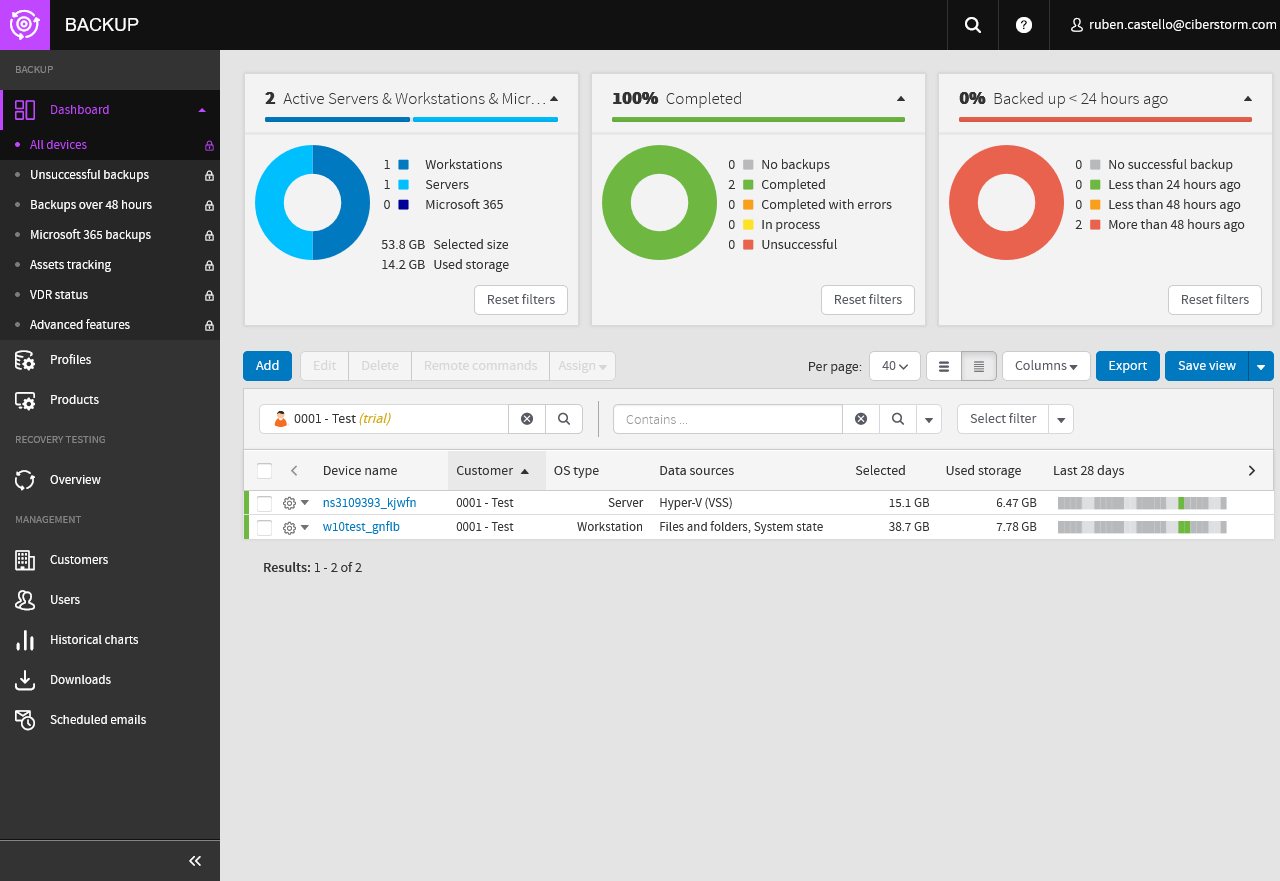Click the Completed green legend swatch

point(748,185)
